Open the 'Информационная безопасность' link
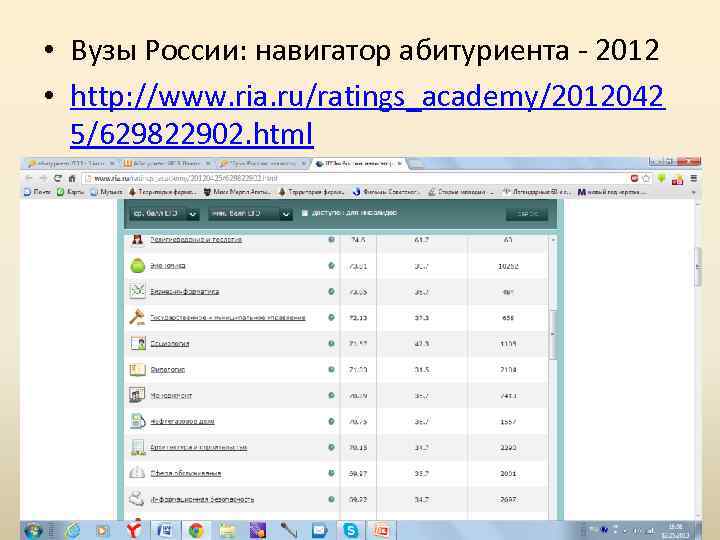Screen dimensions: 720x540 click(202, 499)
